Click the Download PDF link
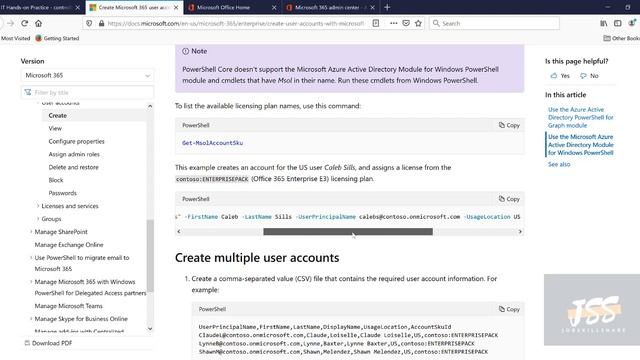The image size is (640, 360). (x=48, y=343)
